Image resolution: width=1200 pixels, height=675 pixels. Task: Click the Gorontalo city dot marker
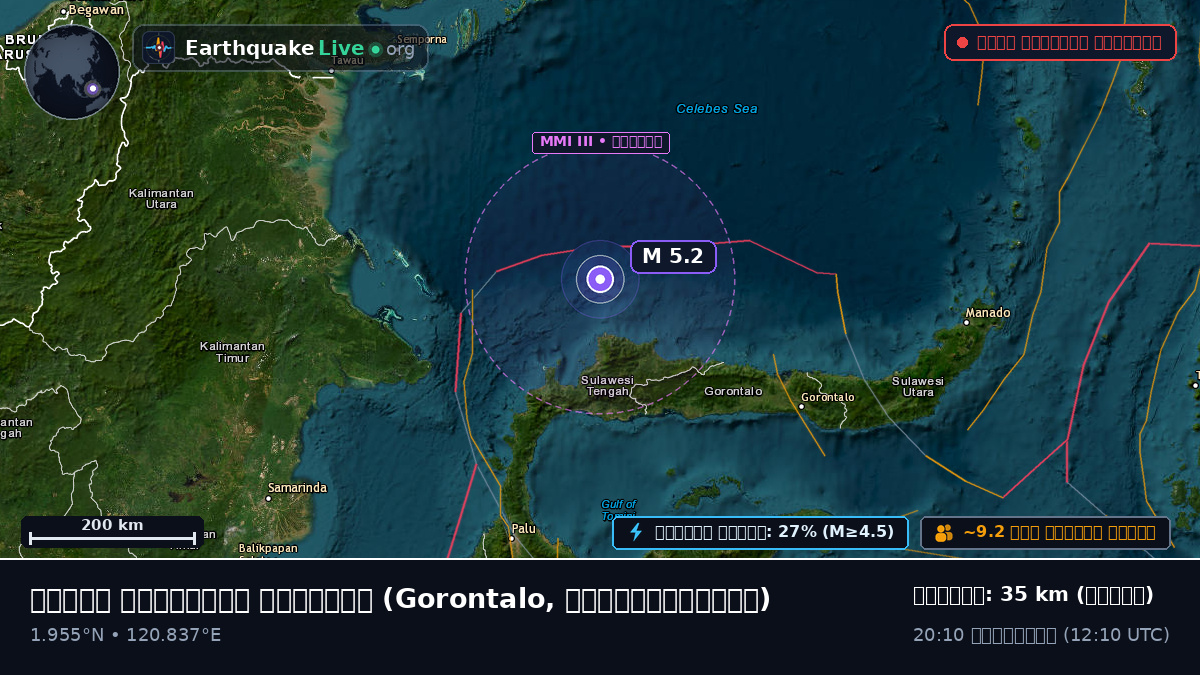tap(802, 406)
